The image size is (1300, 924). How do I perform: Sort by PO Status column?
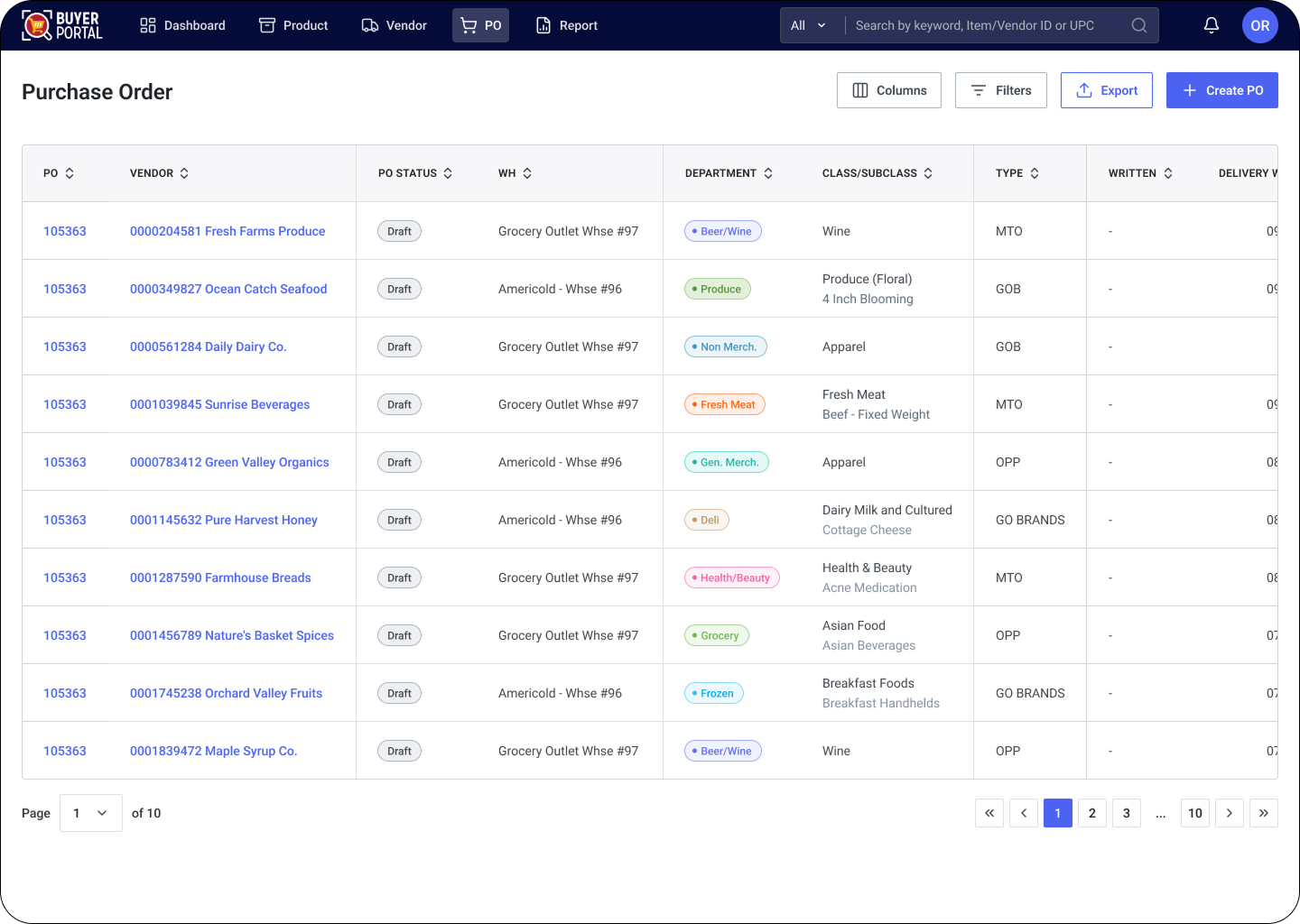point(448,173)
